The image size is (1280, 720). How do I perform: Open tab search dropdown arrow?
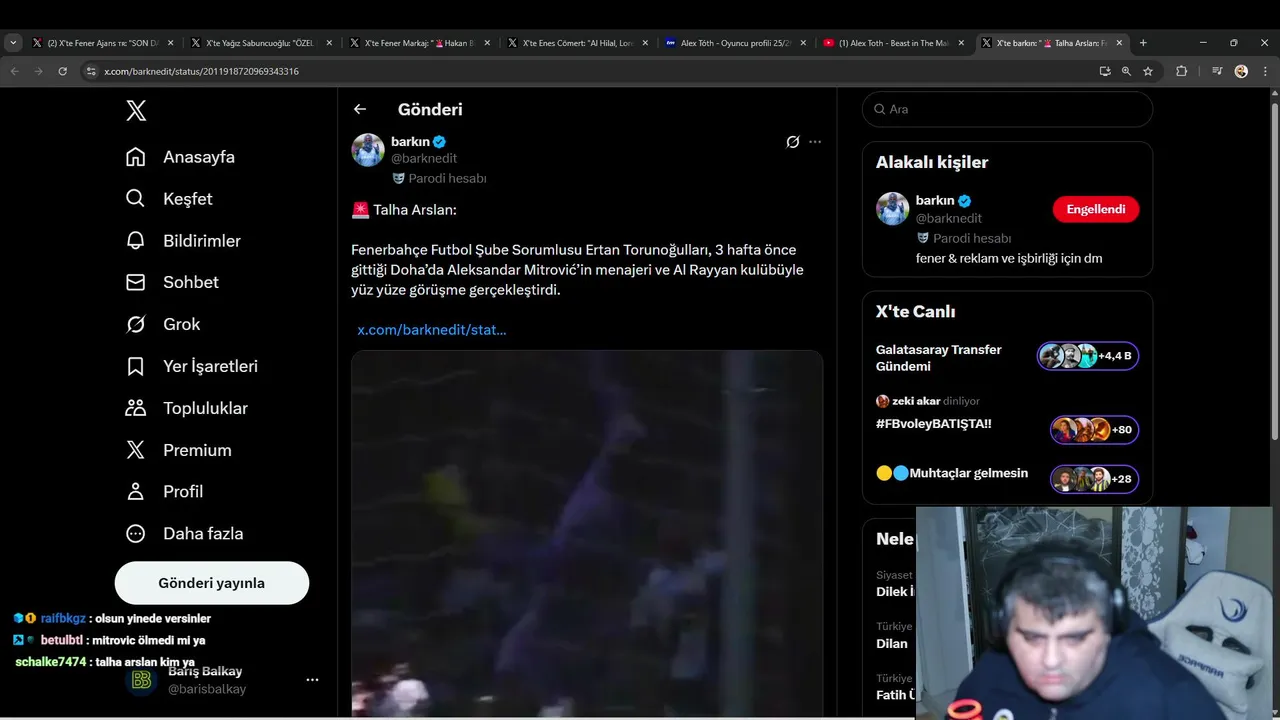click(x=13, y=43)
